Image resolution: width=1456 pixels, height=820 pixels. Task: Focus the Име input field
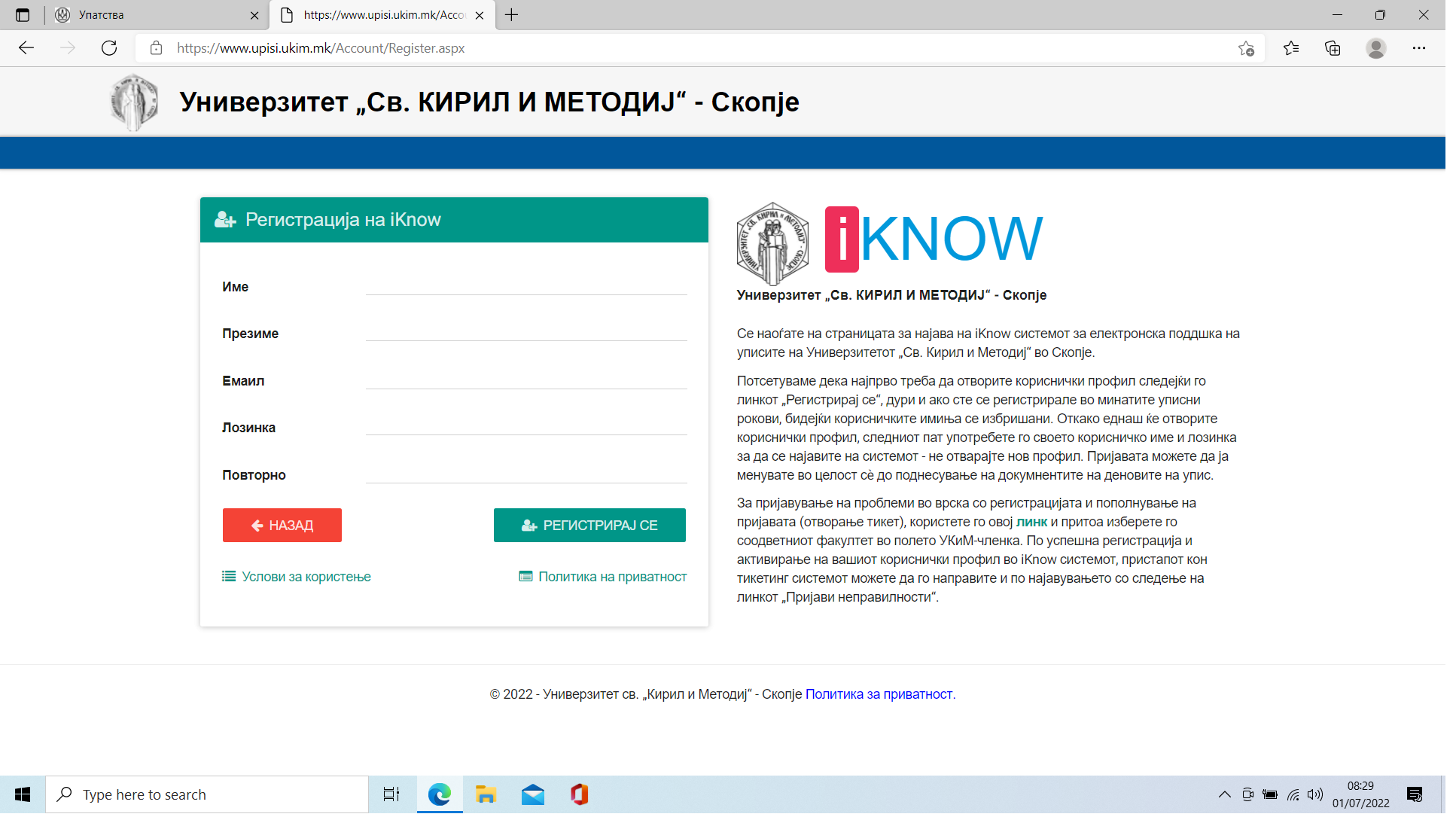coord(526,285)
